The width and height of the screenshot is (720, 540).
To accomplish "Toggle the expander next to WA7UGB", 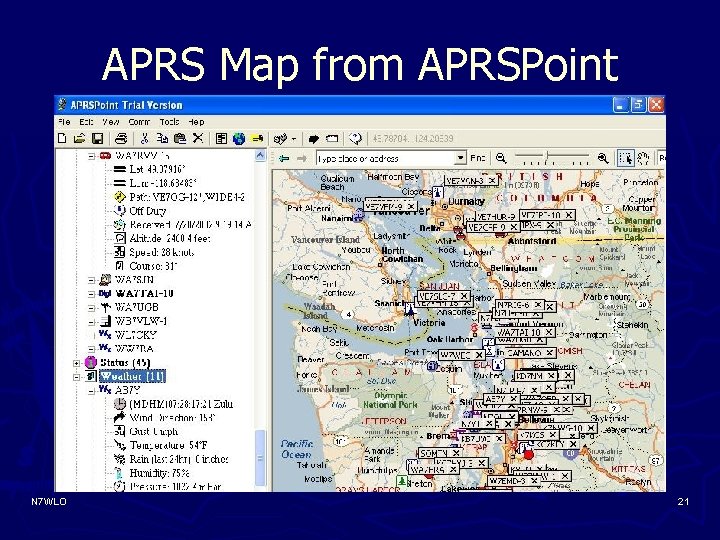I will coord(91,308).
